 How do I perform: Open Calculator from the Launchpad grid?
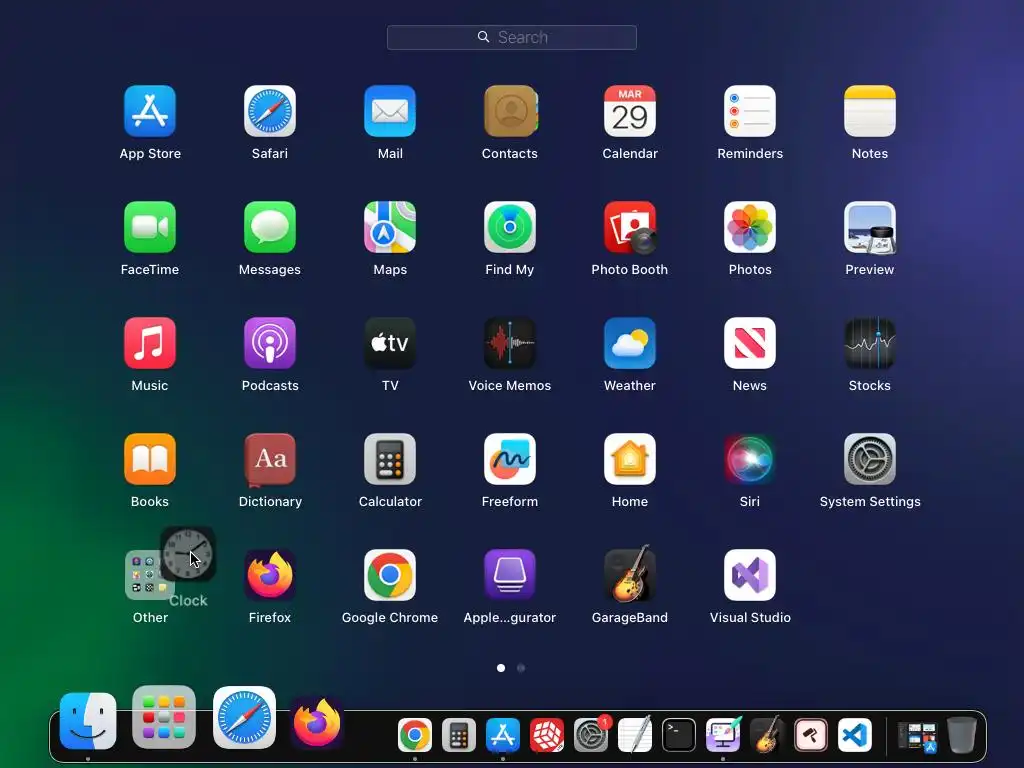[390, 459]
